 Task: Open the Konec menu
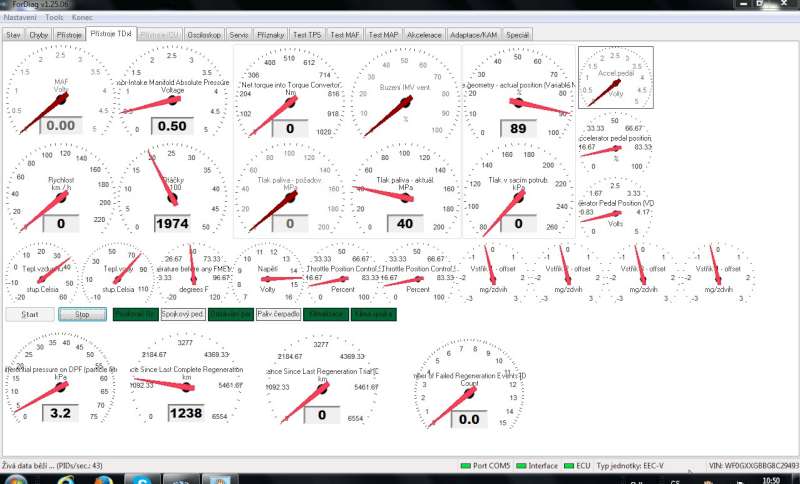tap(83, 18)
